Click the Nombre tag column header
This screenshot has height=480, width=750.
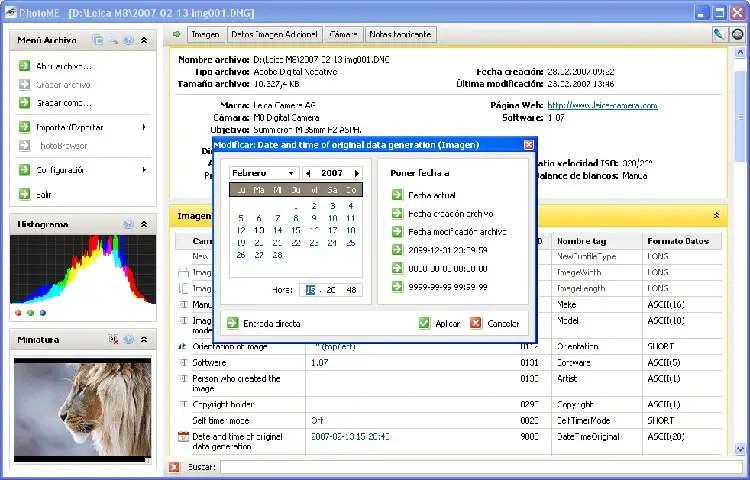point(596,241)
